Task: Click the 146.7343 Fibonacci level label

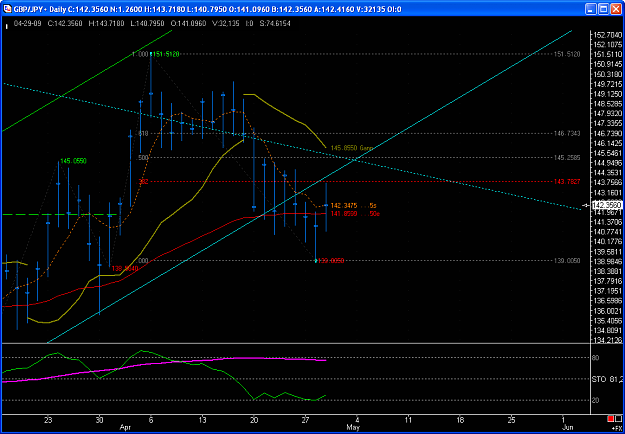Action: coord(567,133)
